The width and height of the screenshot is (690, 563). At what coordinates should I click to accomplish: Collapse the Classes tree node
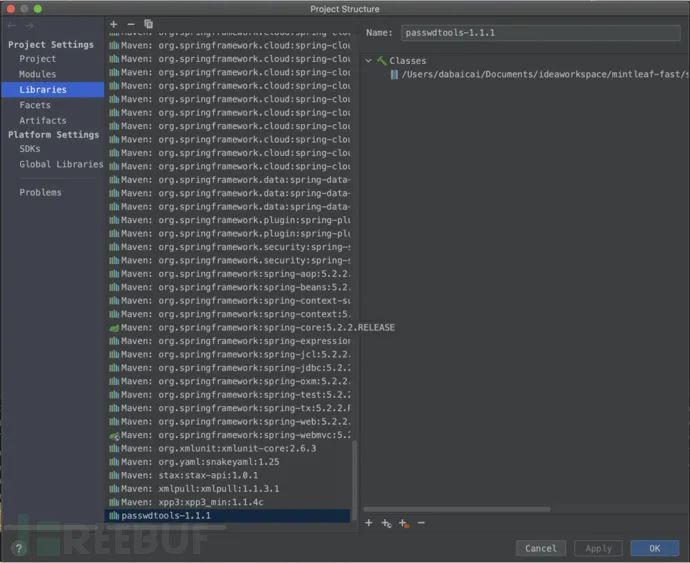[369, 61]
